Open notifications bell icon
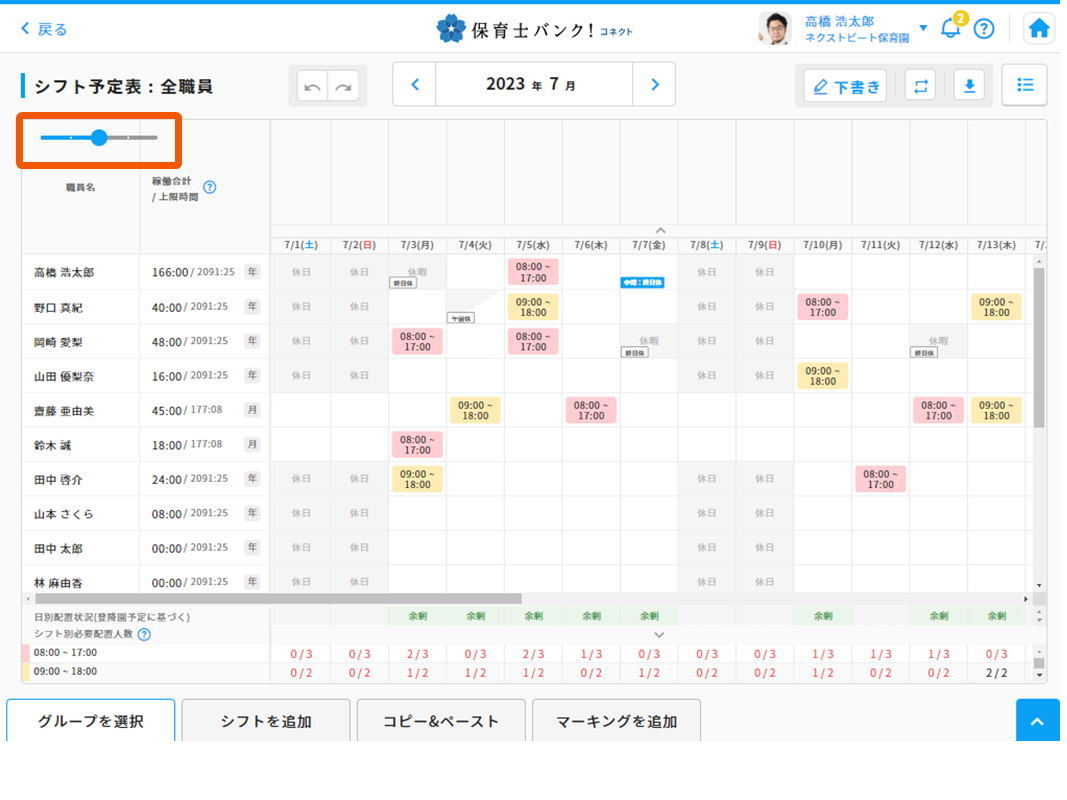This screenshot has width=1067, height=800. click(950, 28)
